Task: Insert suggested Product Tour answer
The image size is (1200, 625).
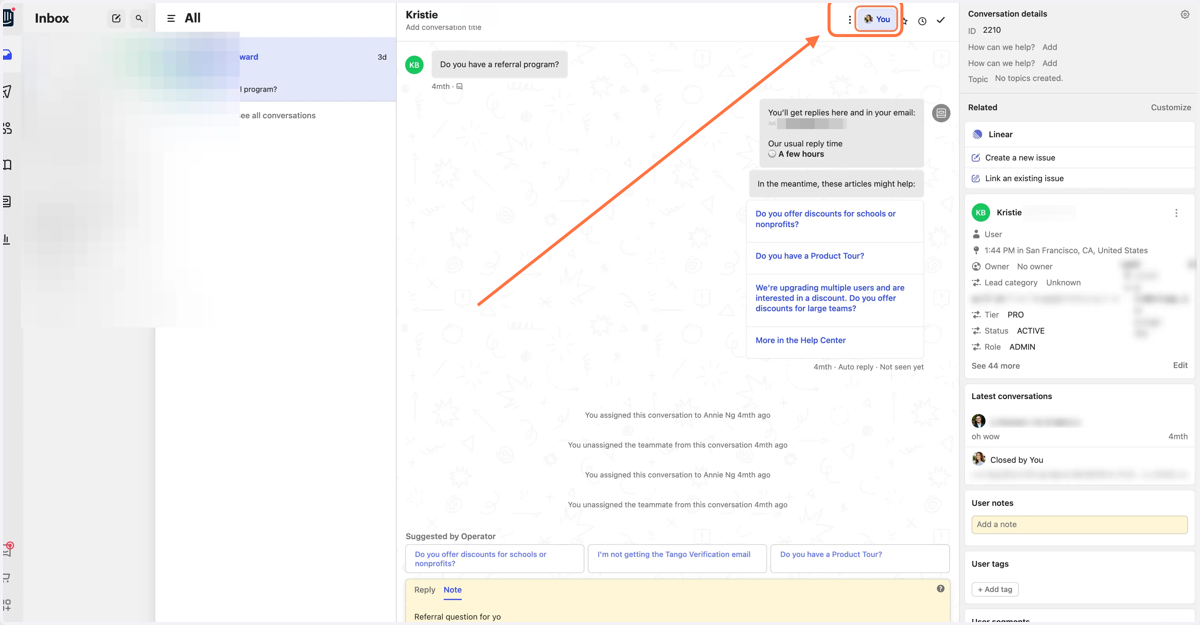Action: point(860,558)
